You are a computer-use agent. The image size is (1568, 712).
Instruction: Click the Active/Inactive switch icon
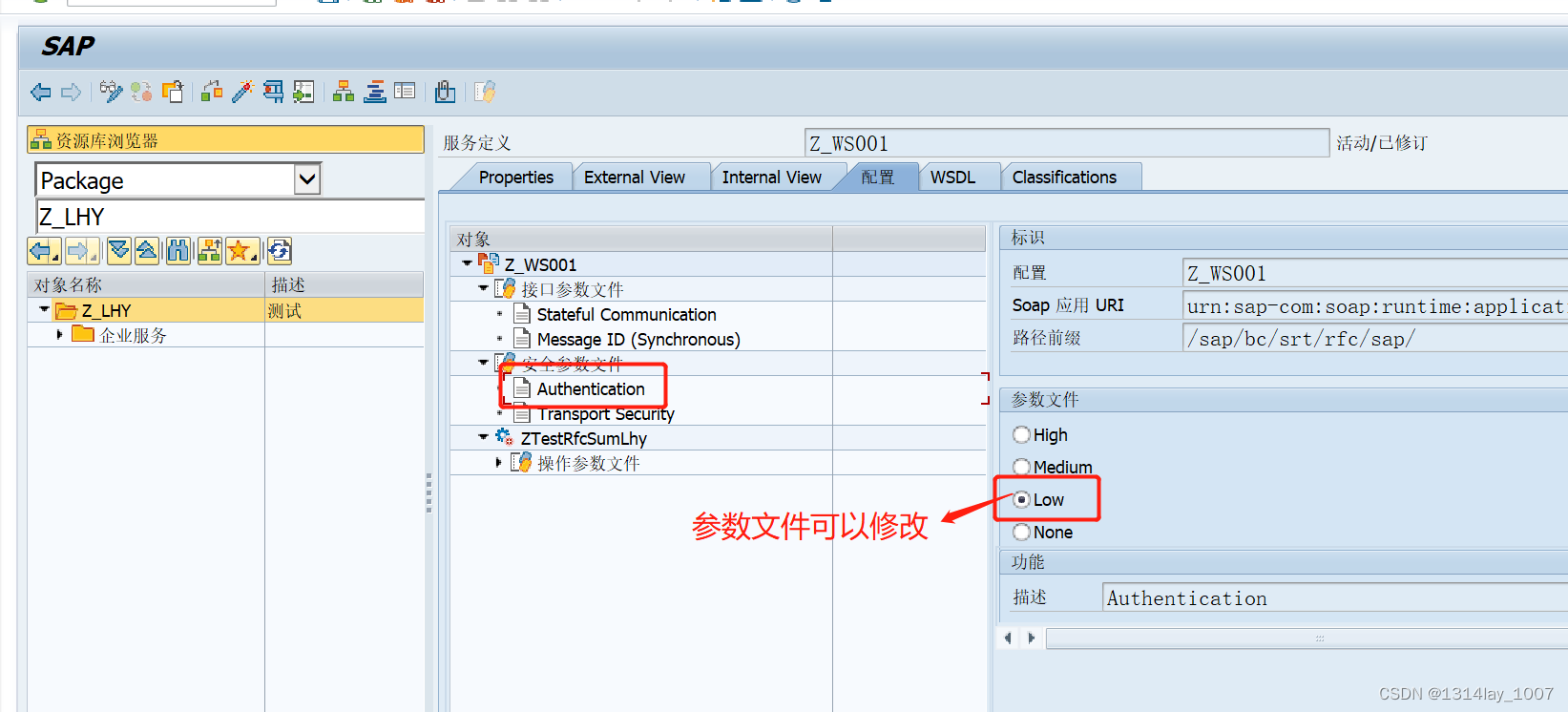tap(142, 92)
